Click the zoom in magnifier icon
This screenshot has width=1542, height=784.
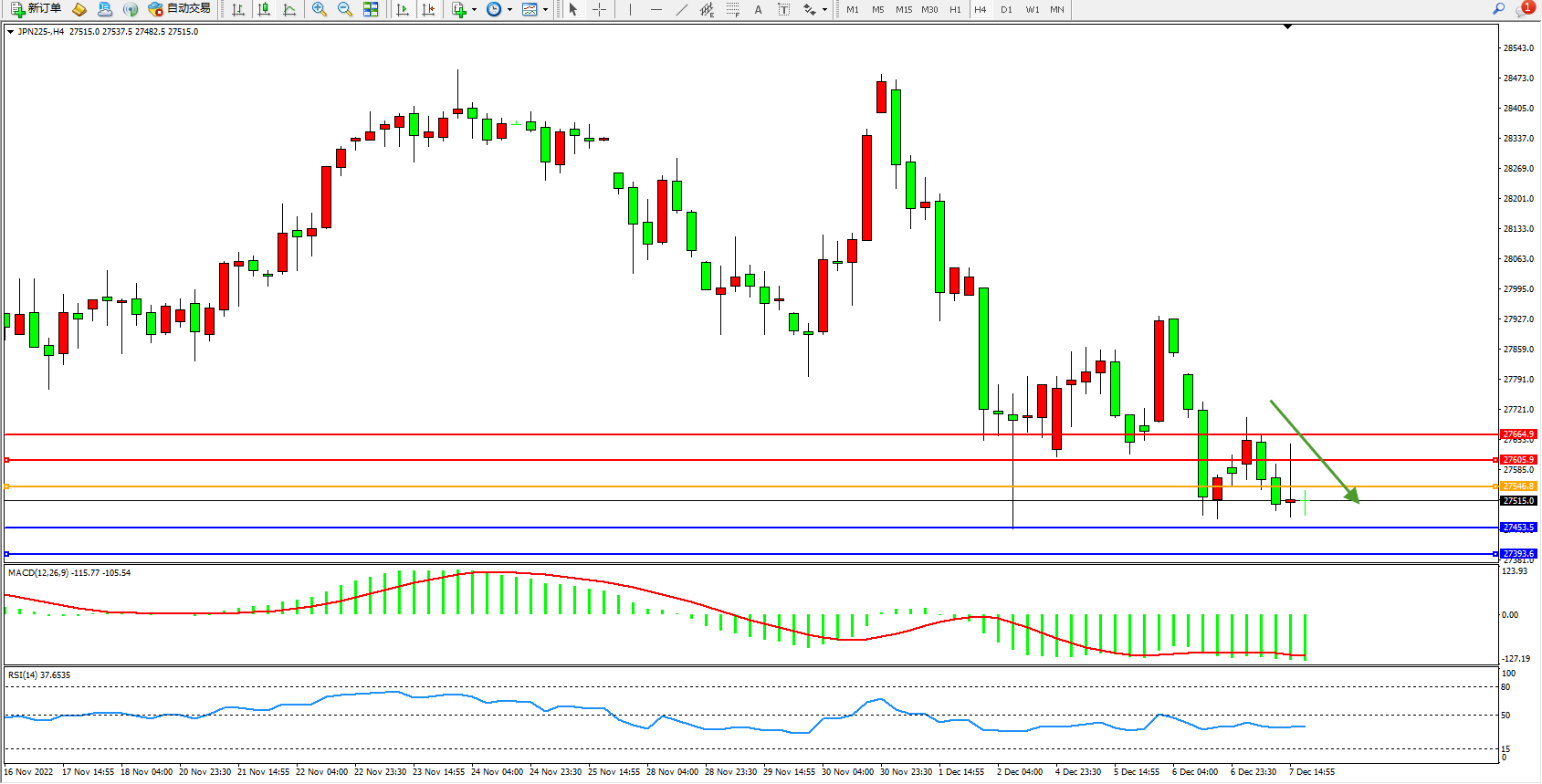coord(320,9)
